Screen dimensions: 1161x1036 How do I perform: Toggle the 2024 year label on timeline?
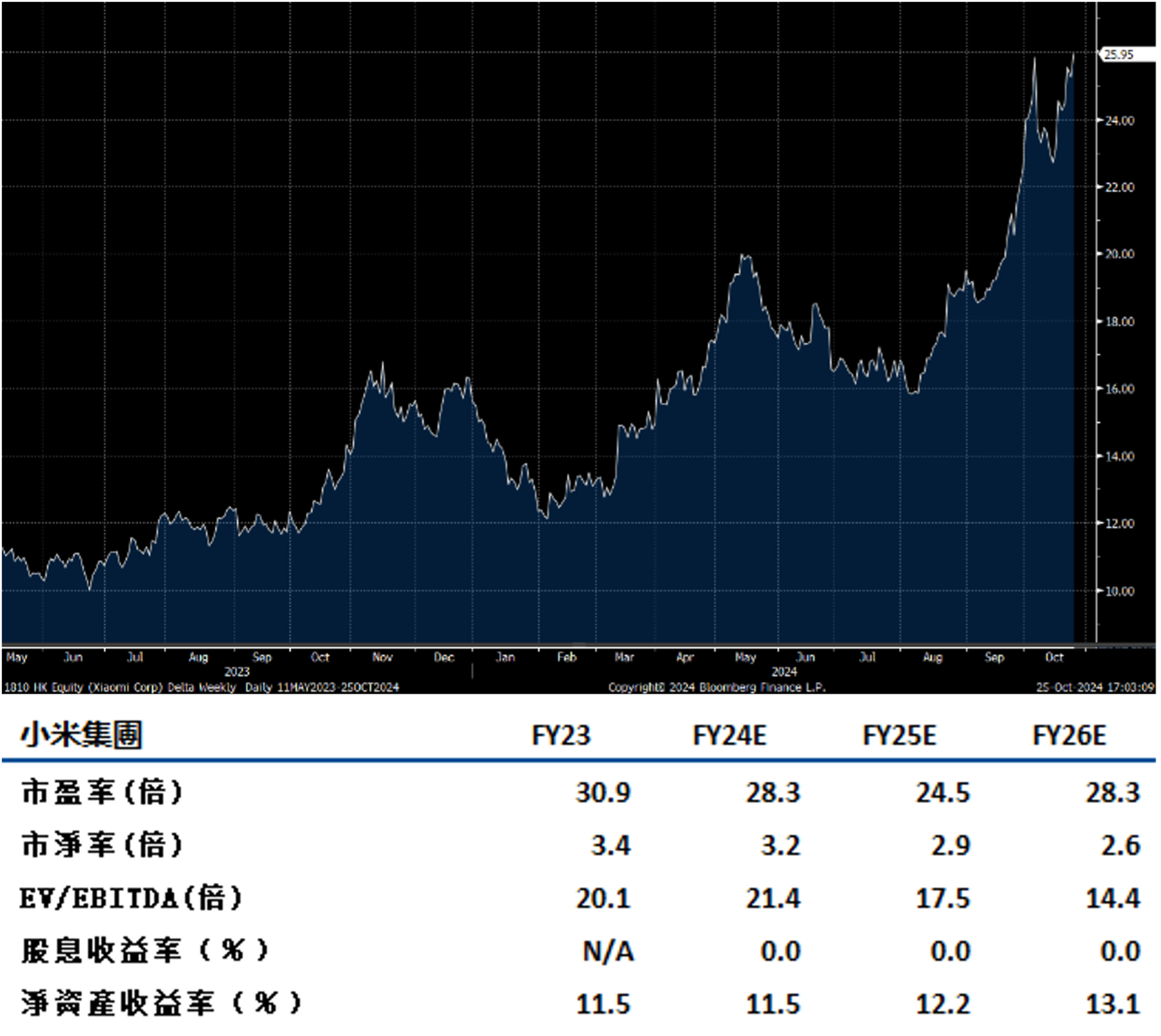coord(784,672)
